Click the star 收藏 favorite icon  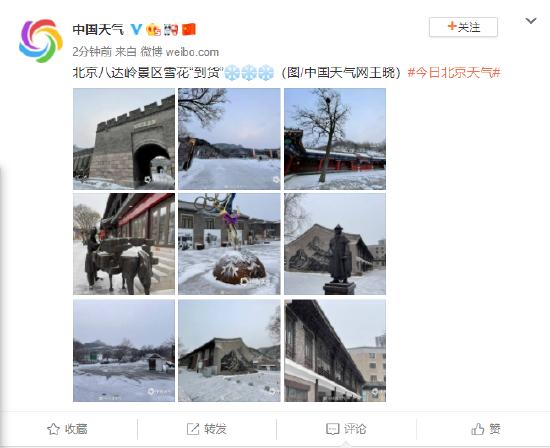coord(53,429)
